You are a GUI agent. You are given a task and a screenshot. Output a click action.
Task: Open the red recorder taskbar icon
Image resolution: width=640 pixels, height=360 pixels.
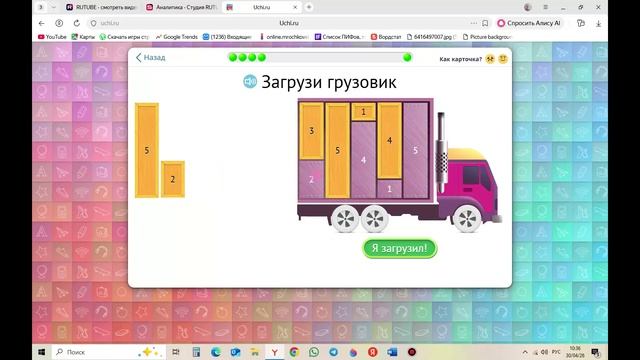pos(412,352)
